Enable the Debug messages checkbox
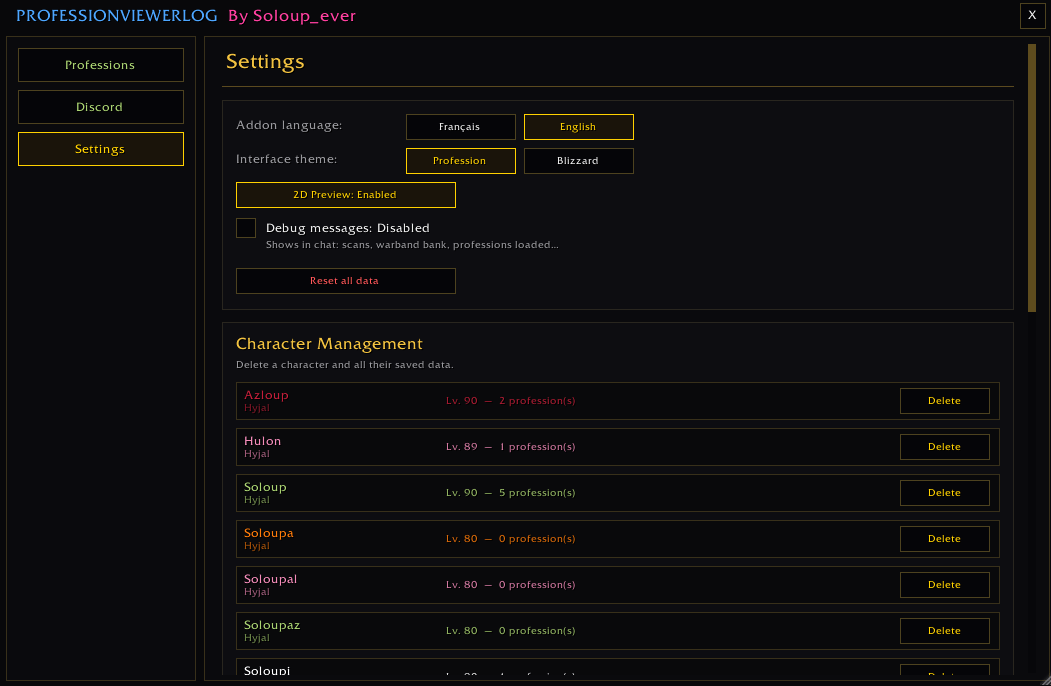 (246, 228)
